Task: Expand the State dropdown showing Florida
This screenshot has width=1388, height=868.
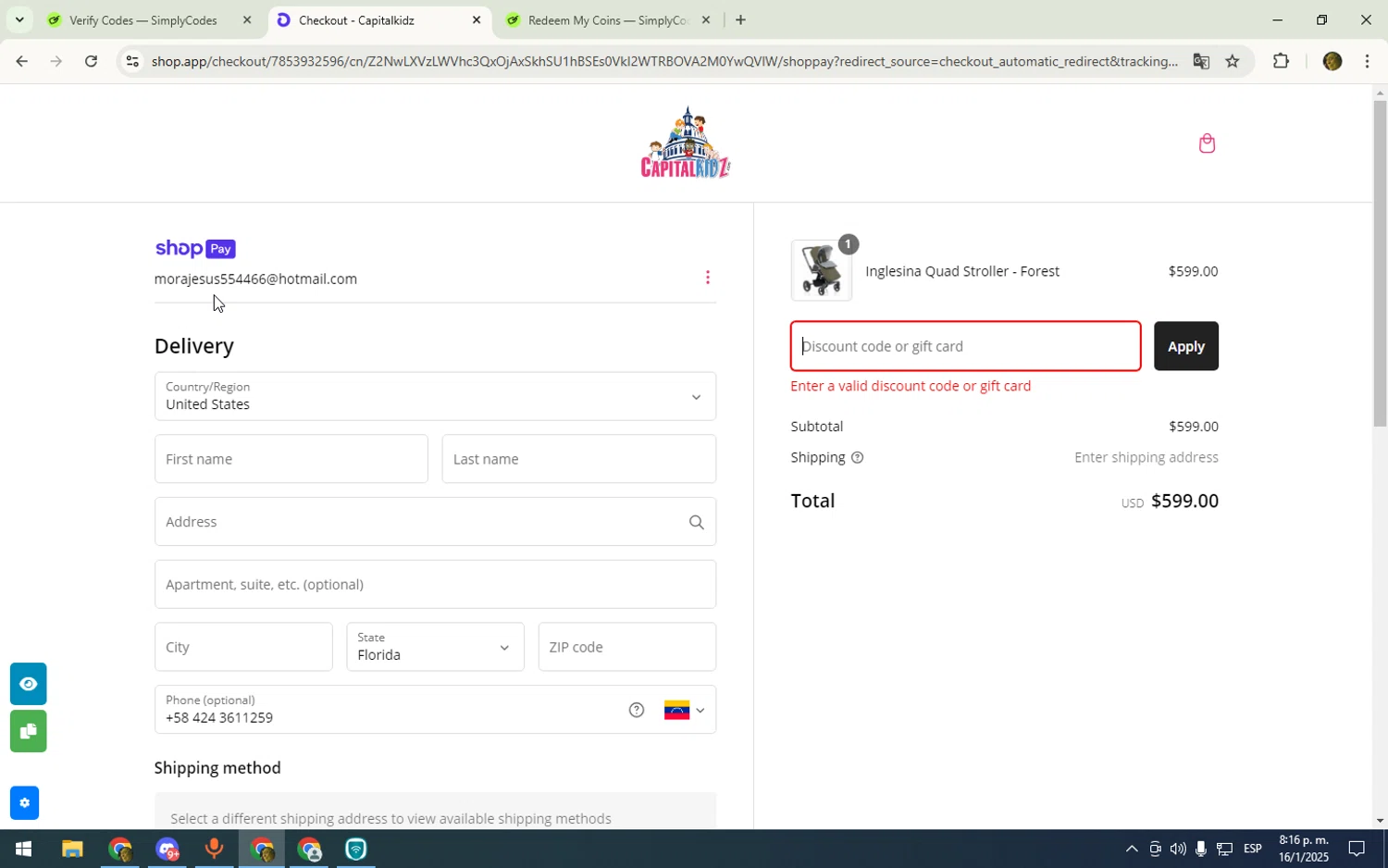Action: (435, 647)
